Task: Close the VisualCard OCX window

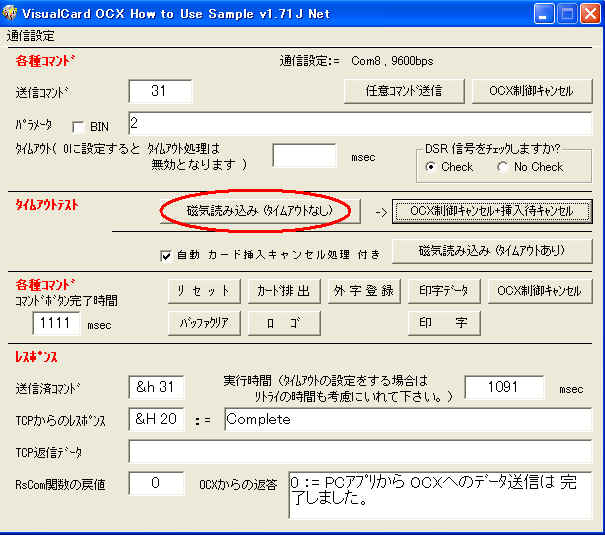Action: 590,14
